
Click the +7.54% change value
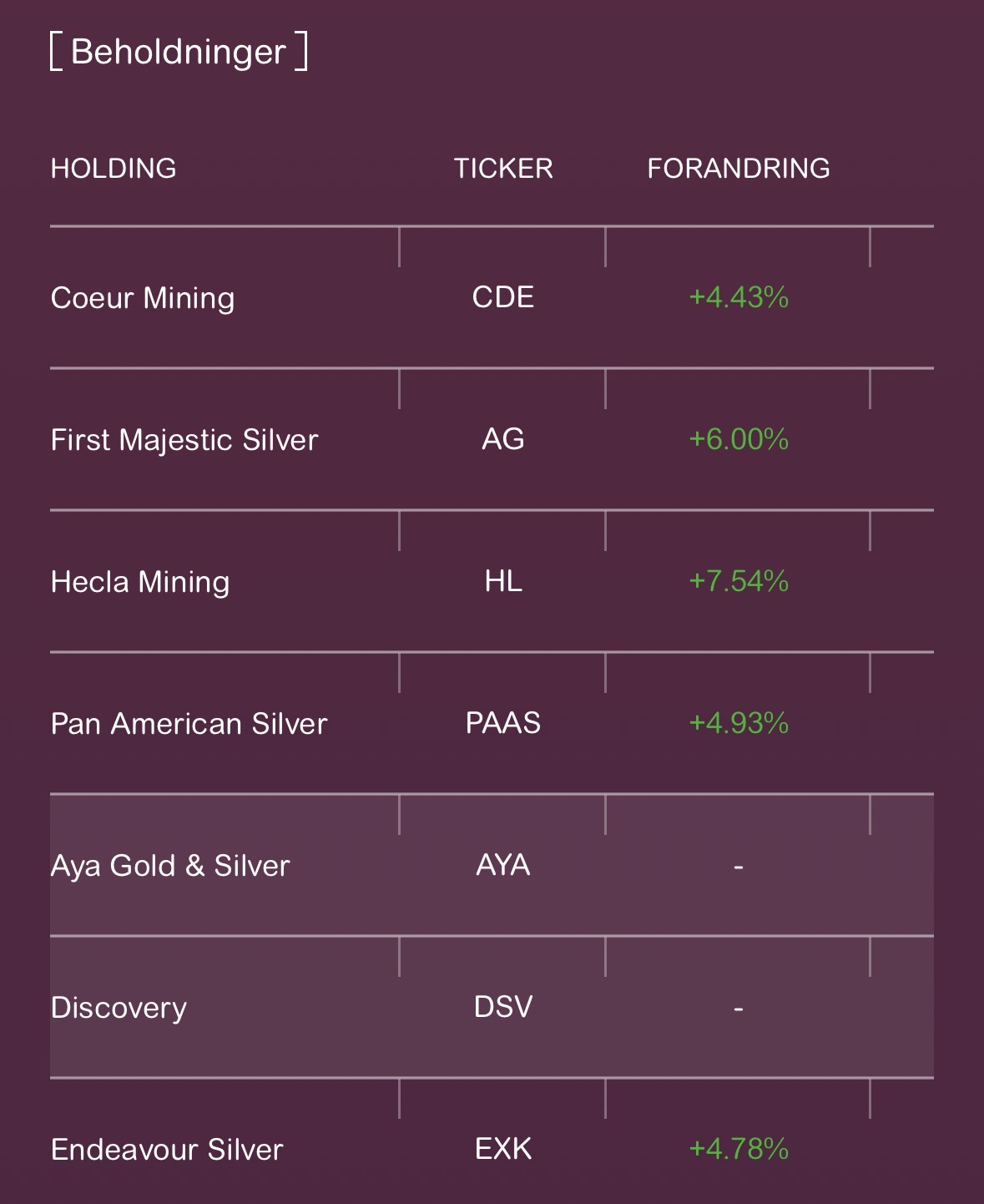tap(739, 581)
